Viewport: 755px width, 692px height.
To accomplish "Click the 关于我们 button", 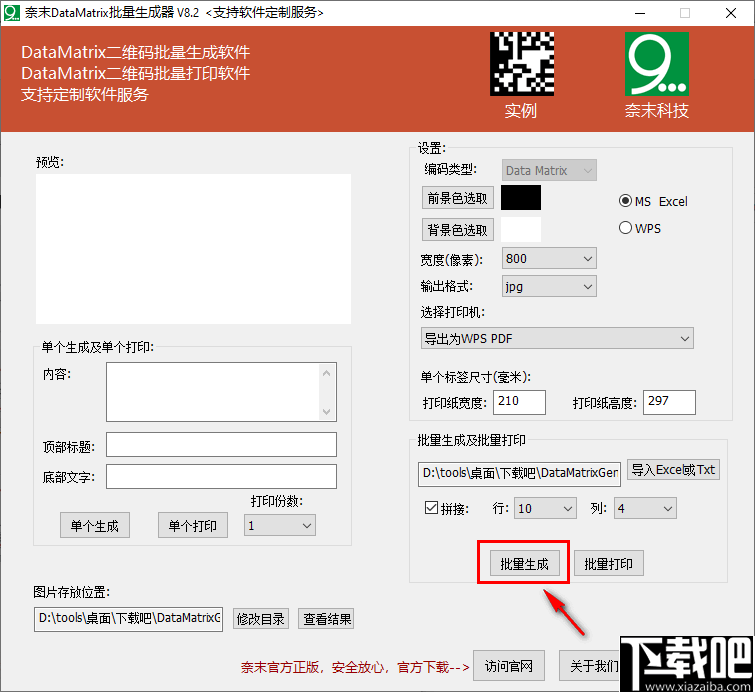I will pos(590,666).
